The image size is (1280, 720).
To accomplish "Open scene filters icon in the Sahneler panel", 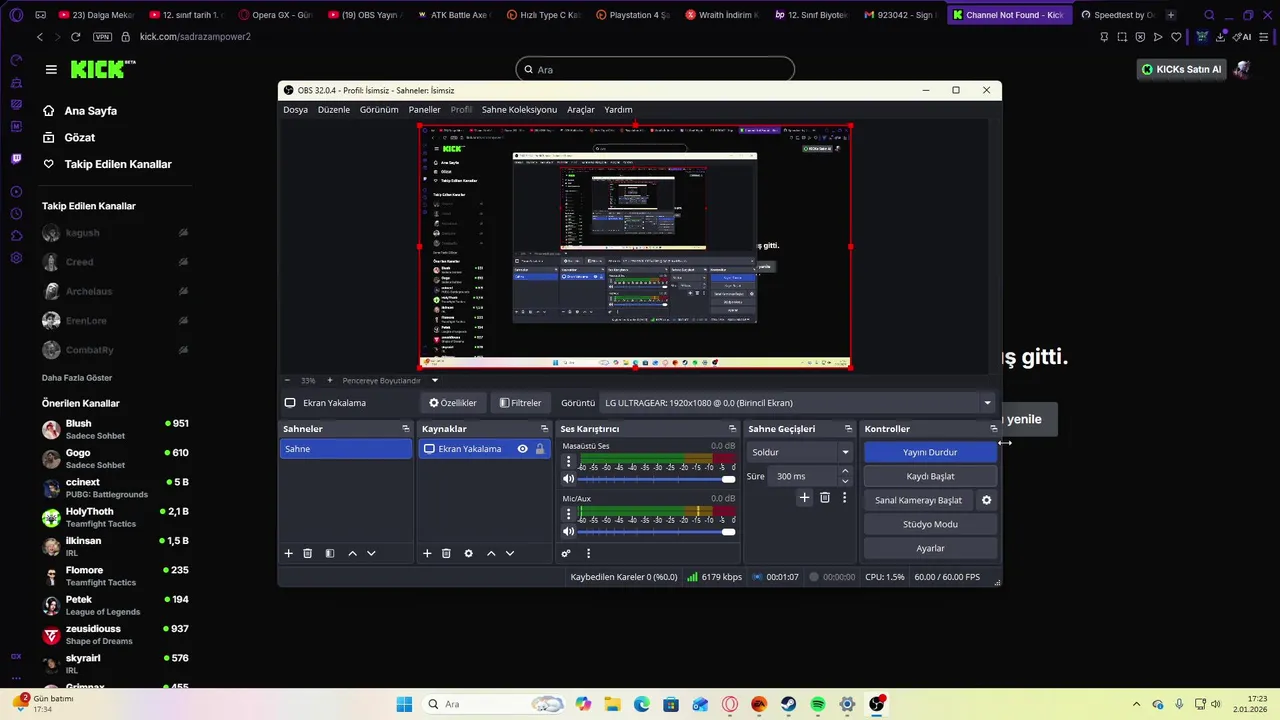I will click(x=330, y=553).
